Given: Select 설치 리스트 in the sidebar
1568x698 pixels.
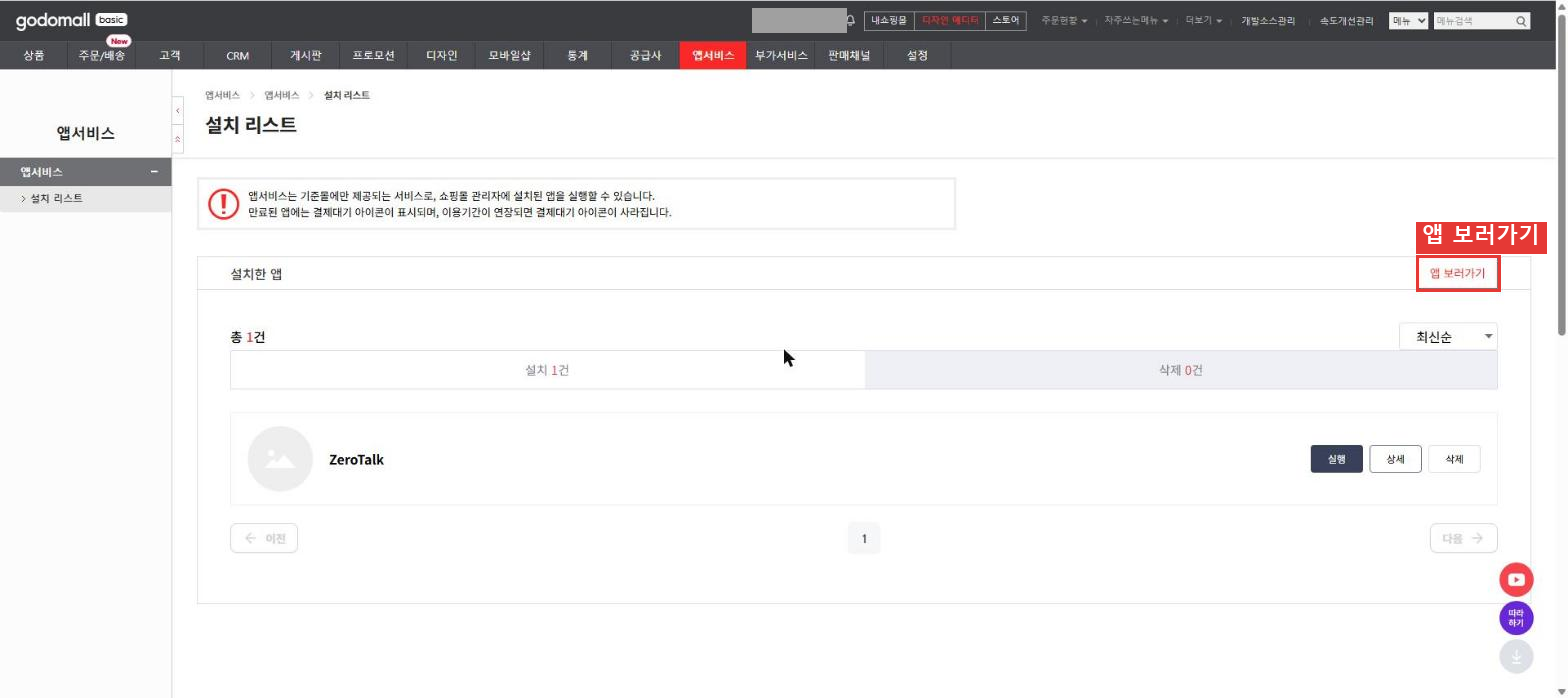Looking at the screenshot, I should (x=86, y=198).
